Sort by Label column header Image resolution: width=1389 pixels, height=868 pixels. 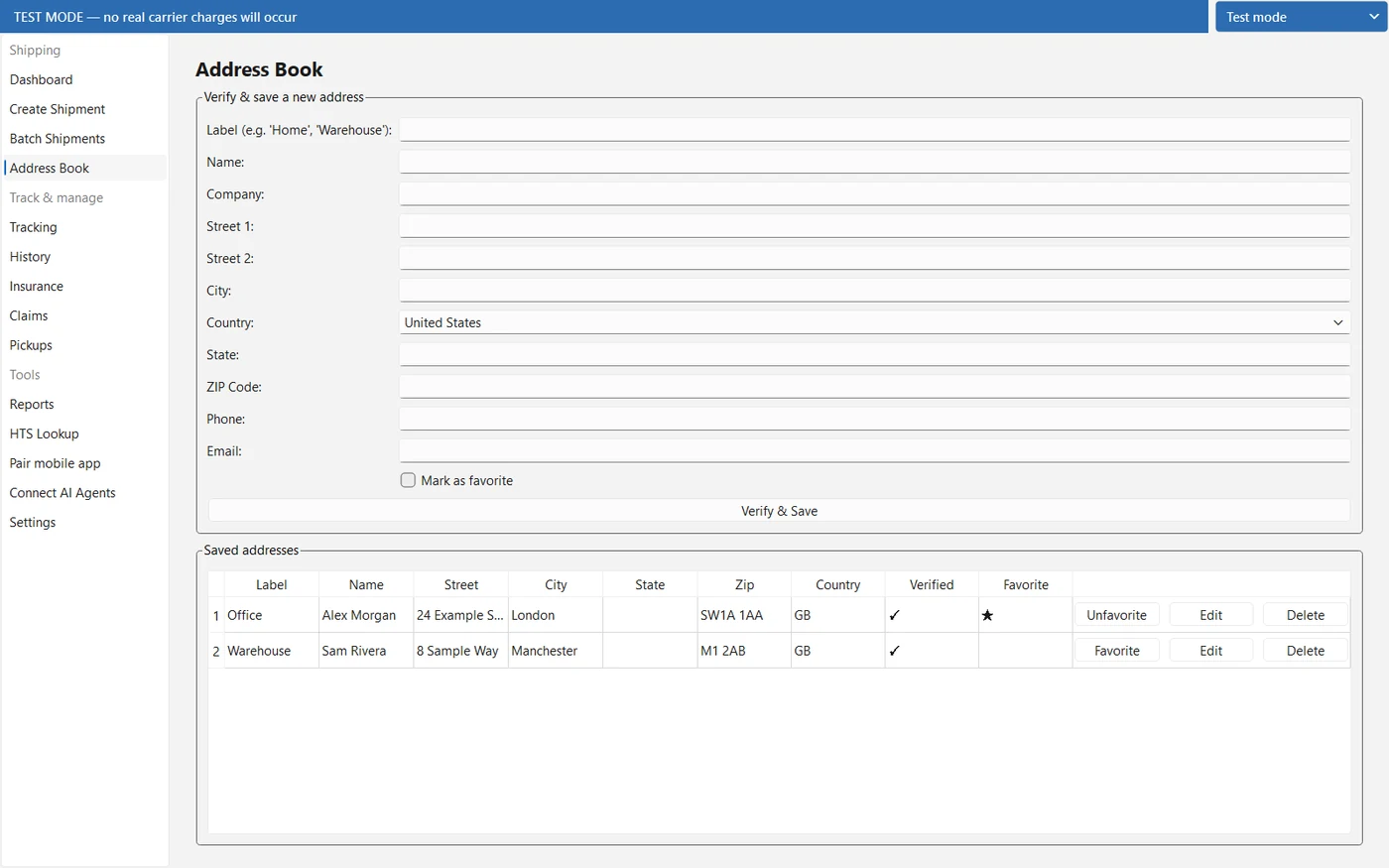click(272, 584)
